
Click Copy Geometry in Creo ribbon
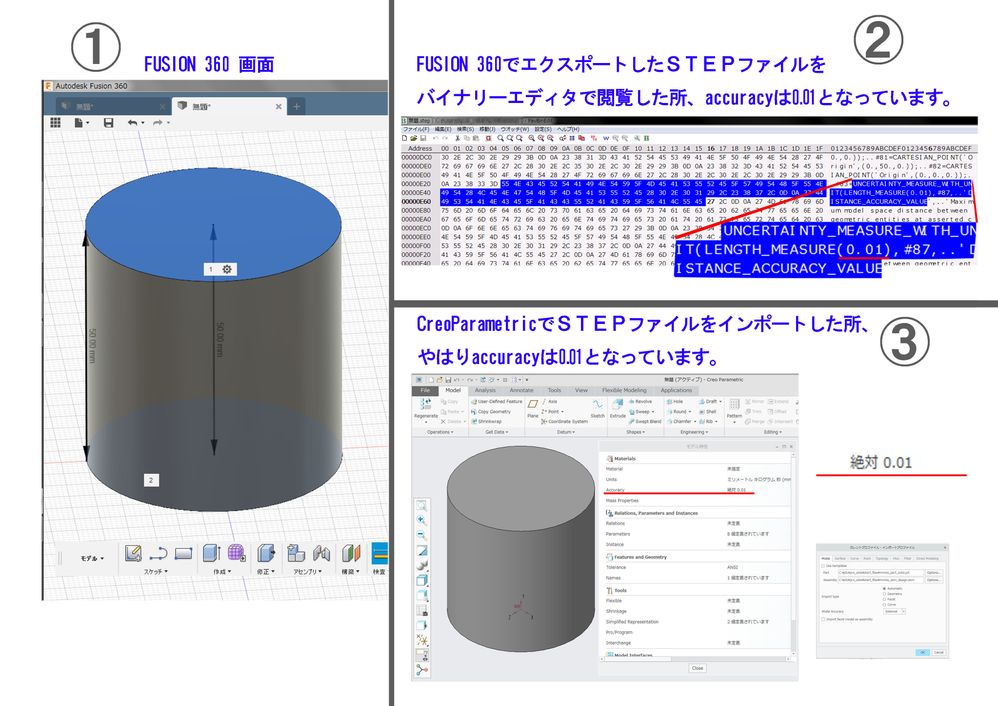click(x=491, y=412)
